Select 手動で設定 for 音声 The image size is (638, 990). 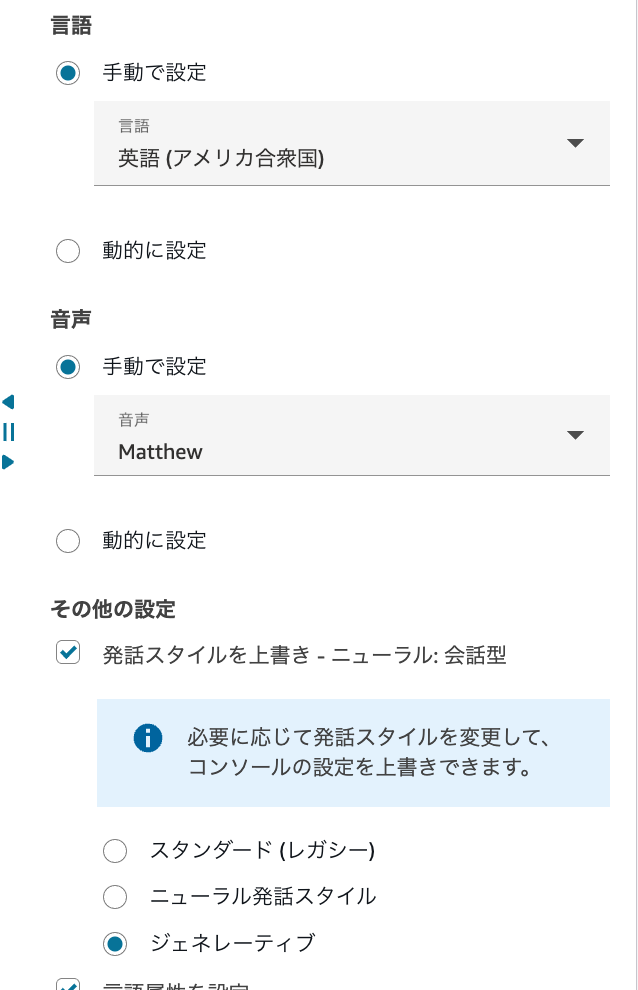click(68, 367)
